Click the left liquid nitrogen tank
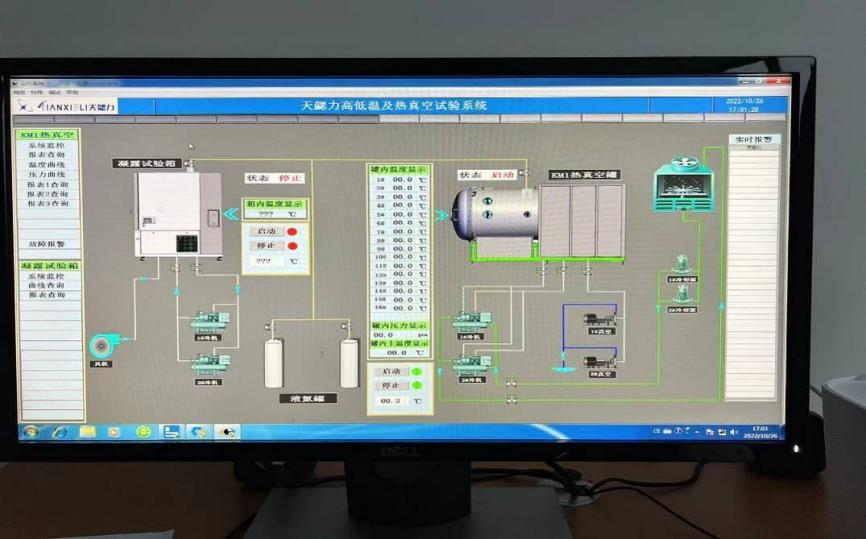Screen dimensions: 866x539 (273, 362)
